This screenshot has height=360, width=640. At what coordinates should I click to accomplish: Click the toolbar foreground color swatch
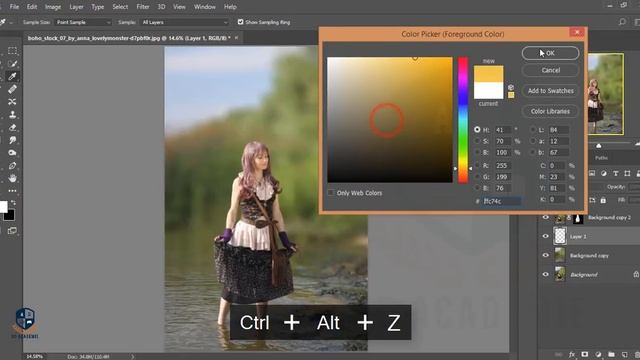pos(3,207)
